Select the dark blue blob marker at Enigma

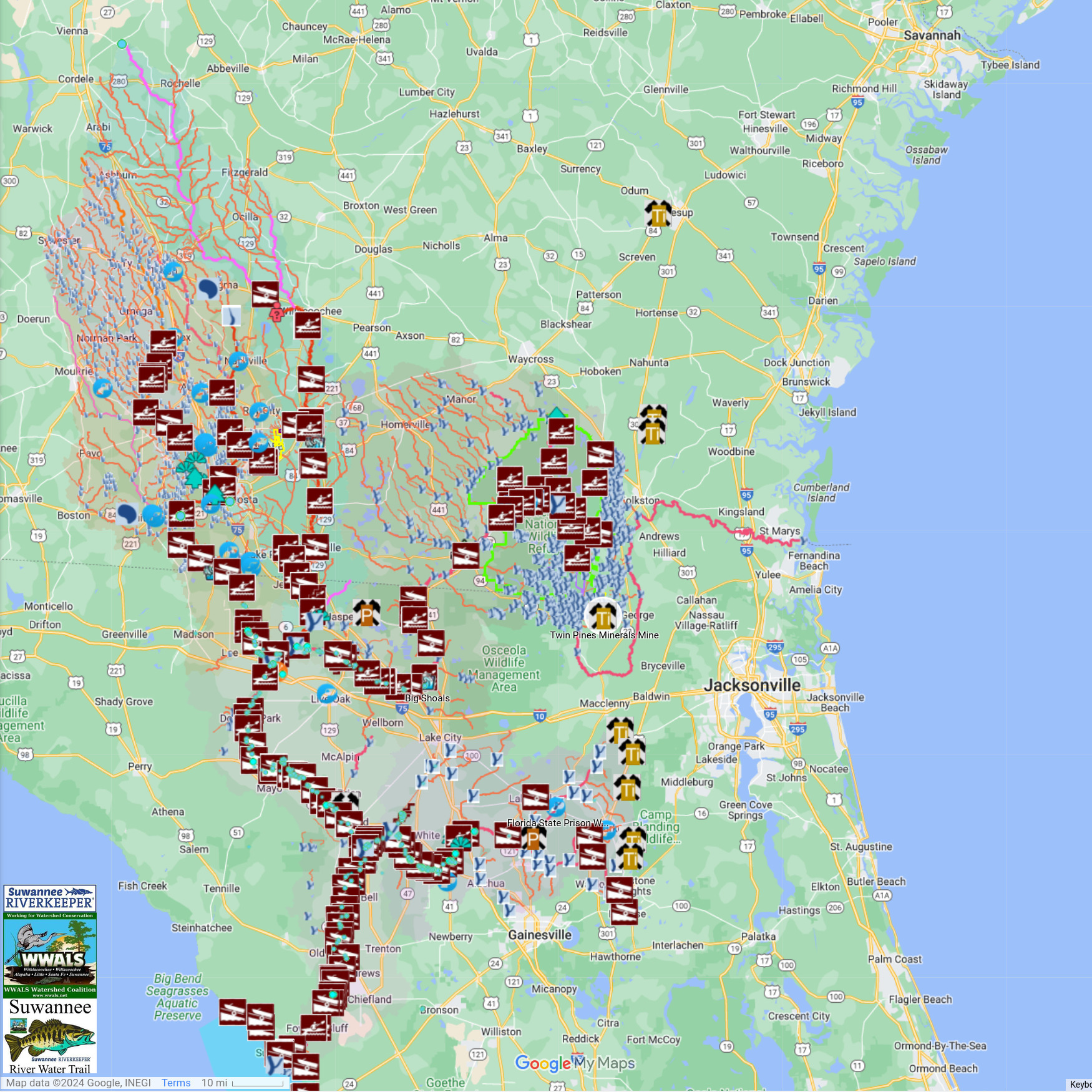[x=208, y=288]
